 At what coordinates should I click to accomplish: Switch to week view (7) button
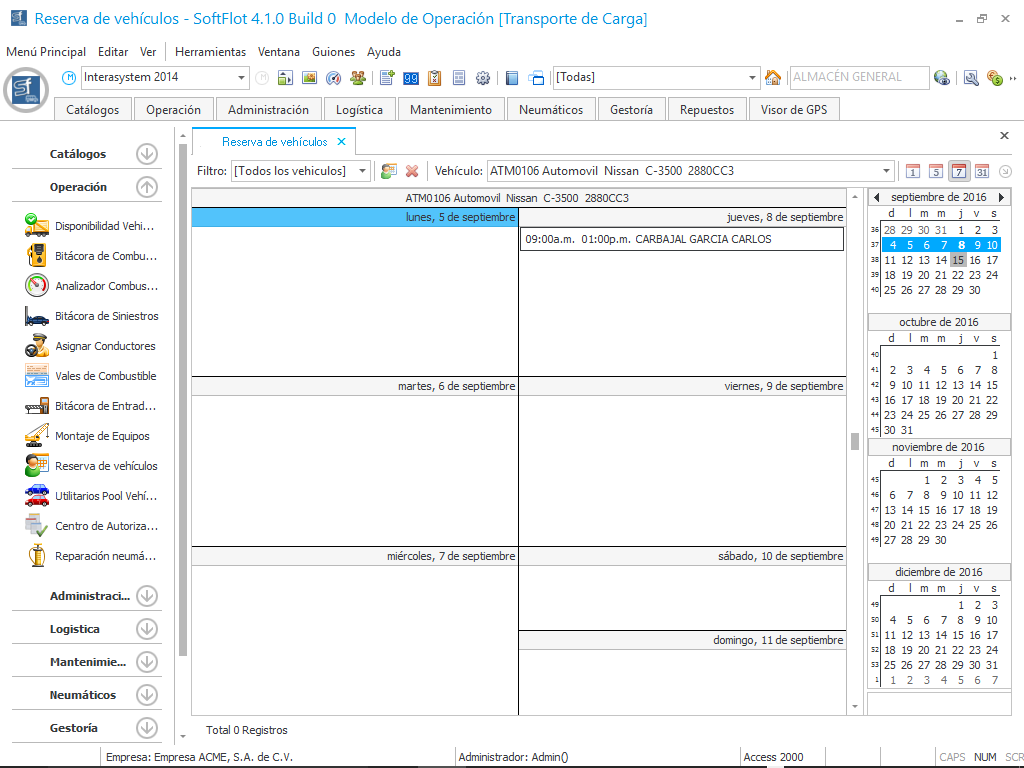point(959,171)
